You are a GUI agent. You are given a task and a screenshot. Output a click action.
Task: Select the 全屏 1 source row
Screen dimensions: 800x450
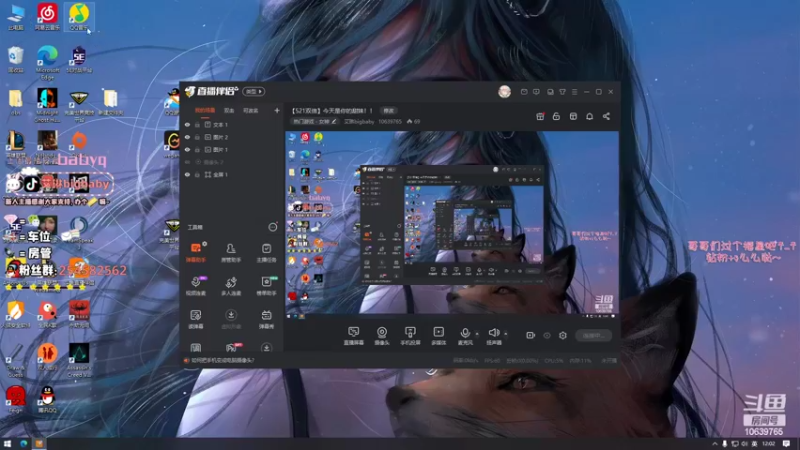pyautogui.click(x=232, y=174)
